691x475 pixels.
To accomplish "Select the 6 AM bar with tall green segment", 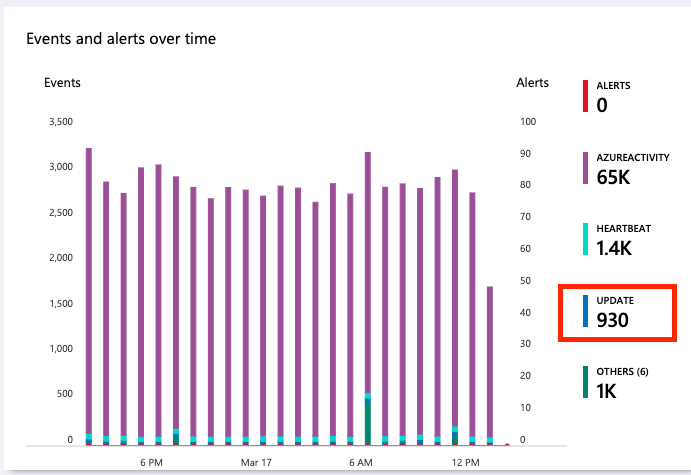I will point(368,298).
